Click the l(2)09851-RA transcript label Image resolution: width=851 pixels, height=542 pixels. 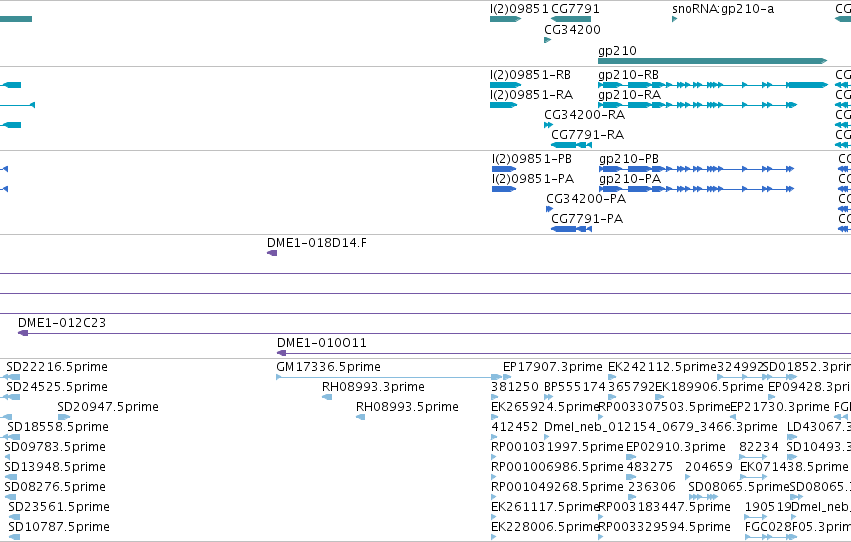pos(531,95)
